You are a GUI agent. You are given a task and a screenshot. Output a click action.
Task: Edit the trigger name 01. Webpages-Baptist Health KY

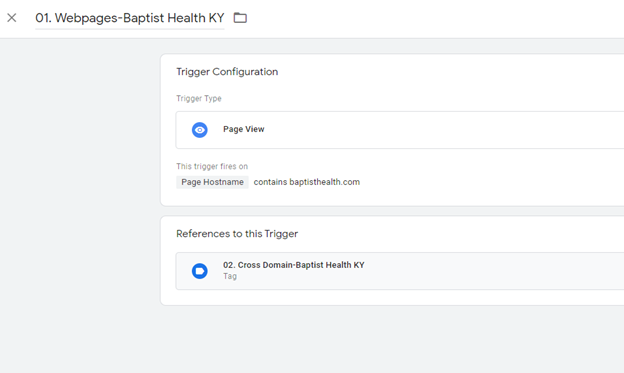(130, 18)
